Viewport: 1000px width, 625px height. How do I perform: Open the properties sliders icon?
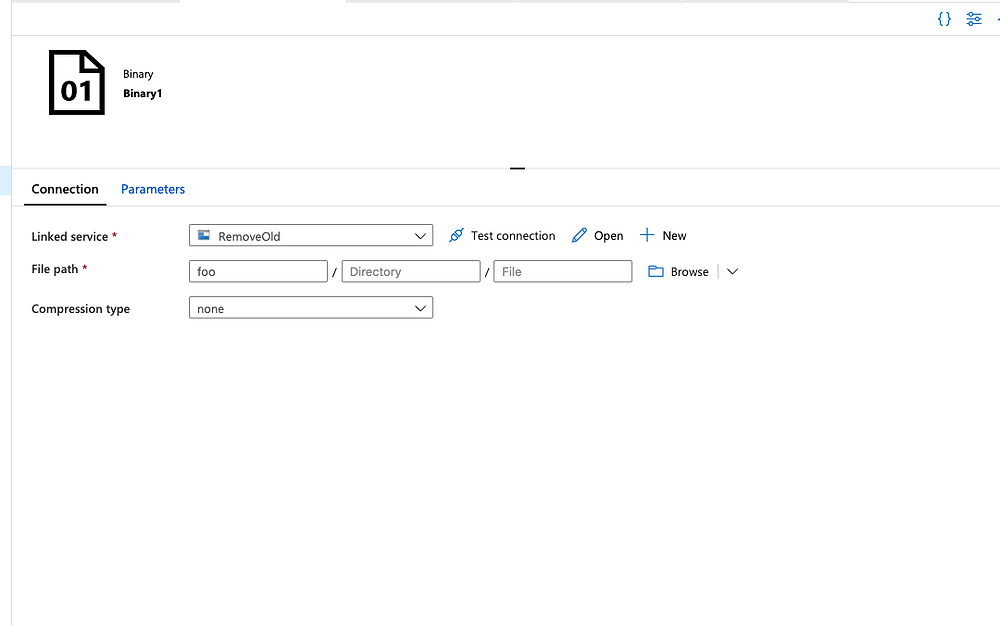pyautogui.click(x=974, y=18)
